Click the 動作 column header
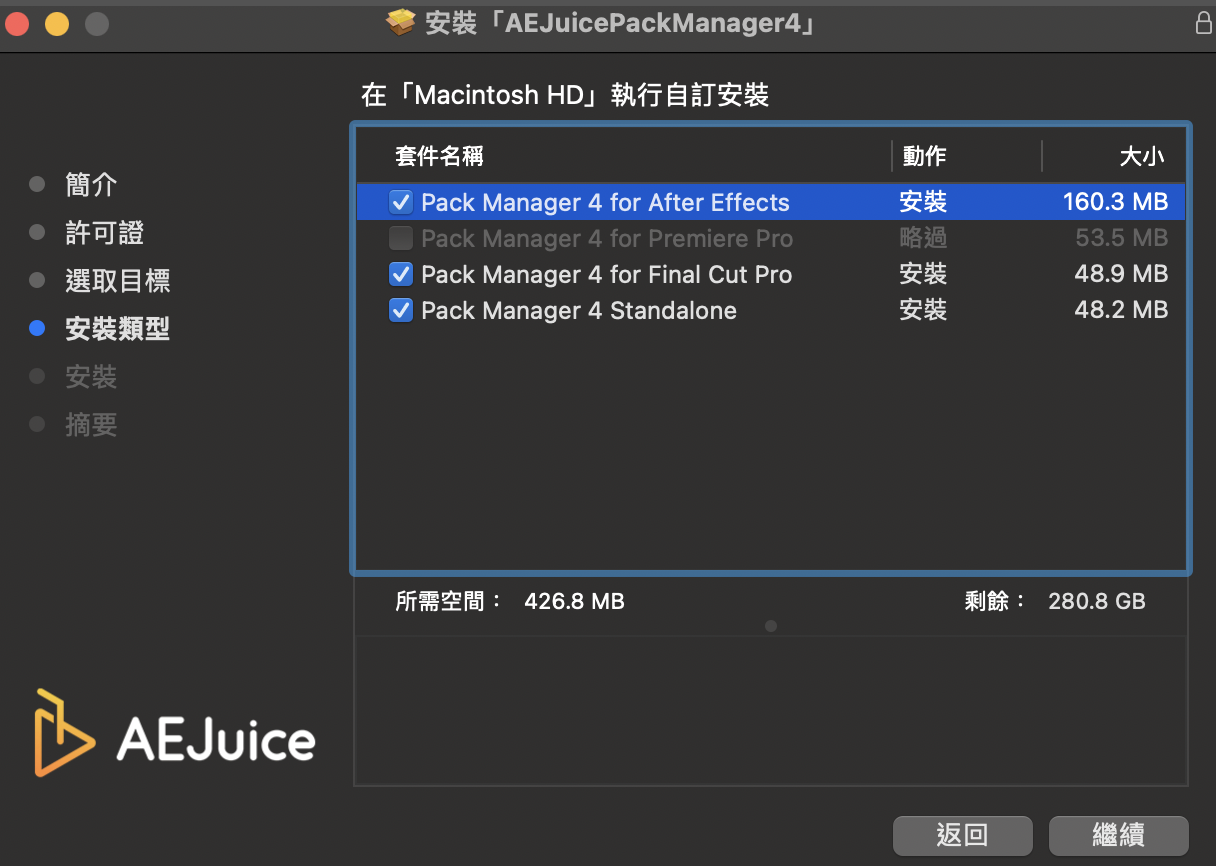Image resolution: width=1216 pixels, height=866 pixels. [x=924, y=156]
